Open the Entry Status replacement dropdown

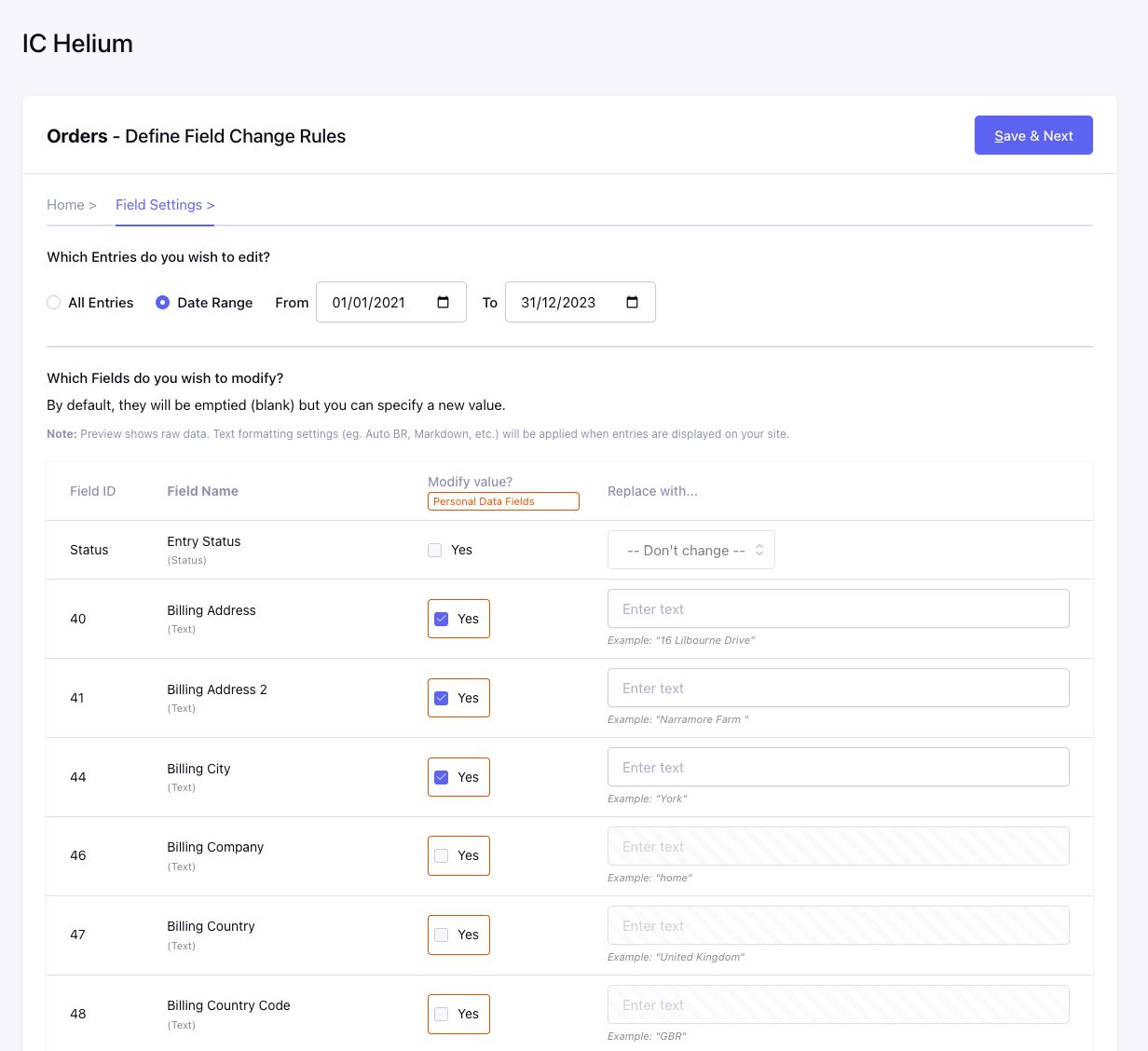click(690, 550)
